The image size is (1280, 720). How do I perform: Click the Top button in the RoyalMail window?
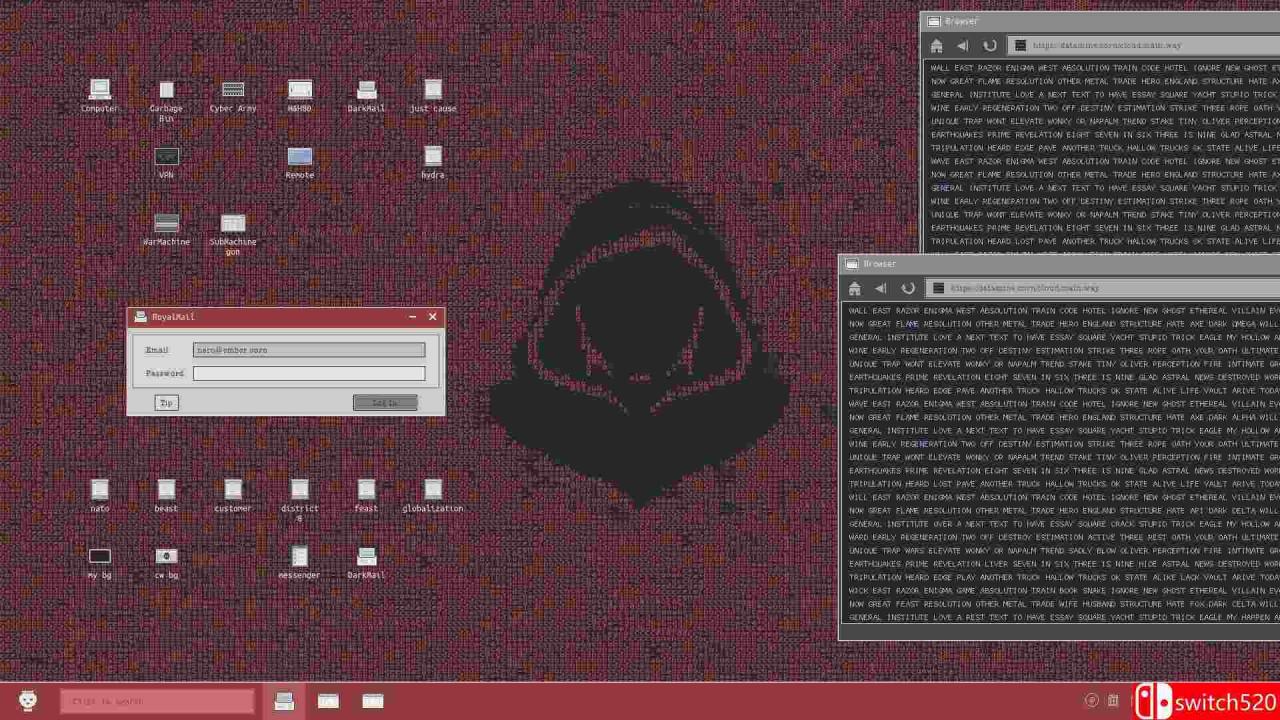(166, 402)
